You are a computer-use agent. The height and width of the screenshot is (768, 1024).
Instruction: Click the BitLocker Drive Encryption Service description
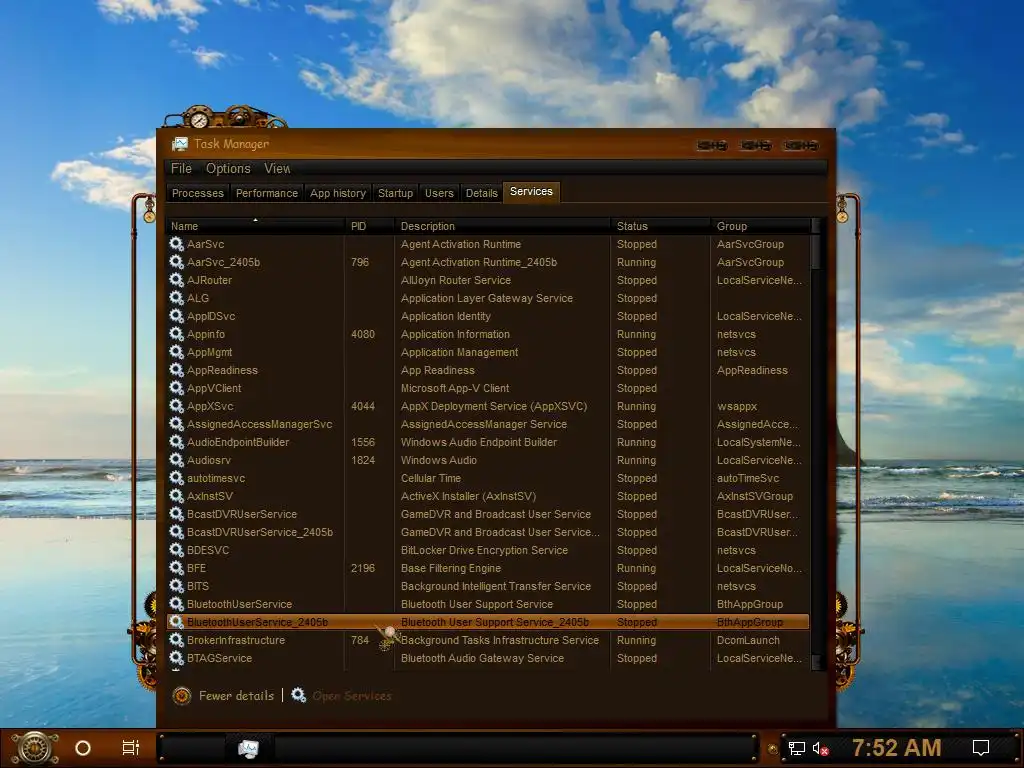pos(484,550)
